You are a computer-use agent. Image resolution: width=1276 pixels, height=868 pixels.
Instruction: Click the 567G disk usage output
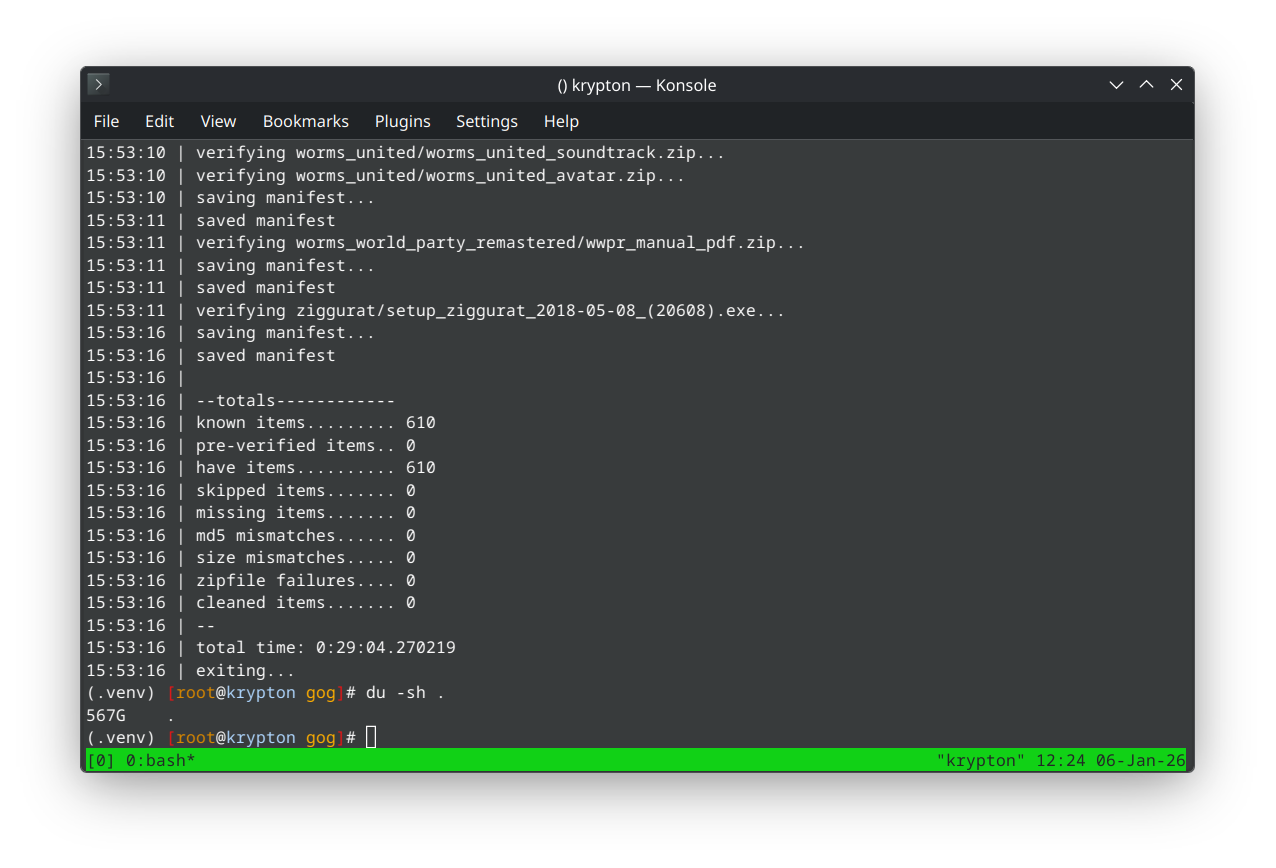[x=106, y=715]
